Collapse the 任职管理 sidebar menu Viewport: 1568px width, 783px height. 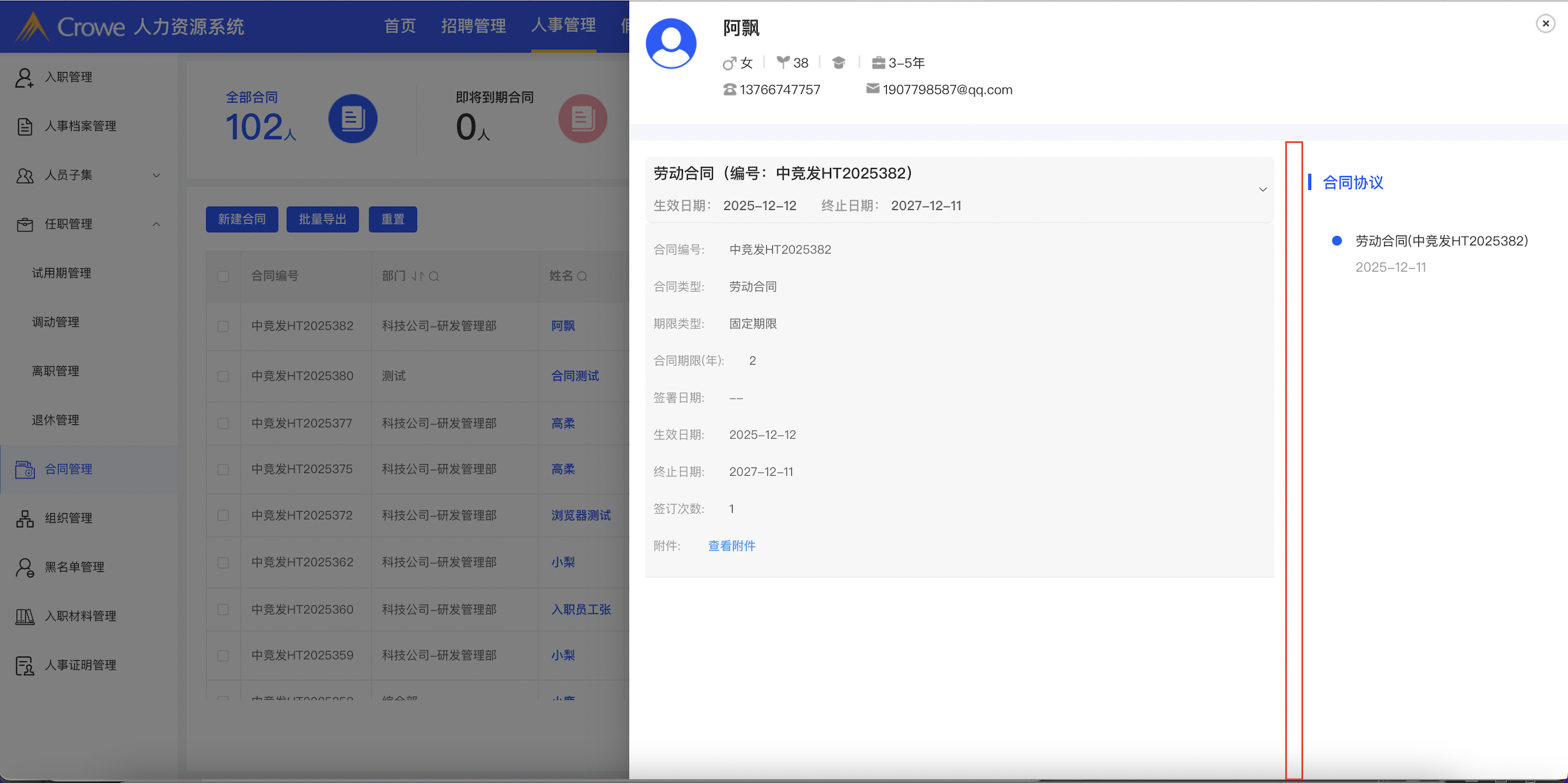[156, 225]
